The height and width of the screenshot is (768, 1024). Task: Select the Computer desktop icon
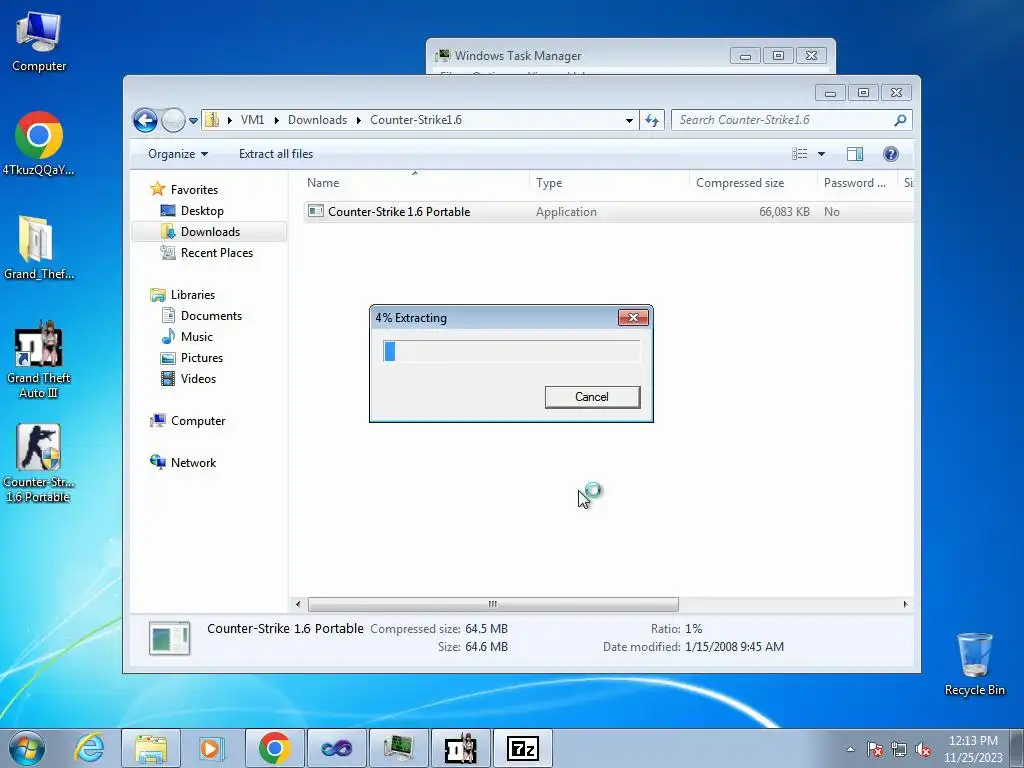tap(39, 42)
